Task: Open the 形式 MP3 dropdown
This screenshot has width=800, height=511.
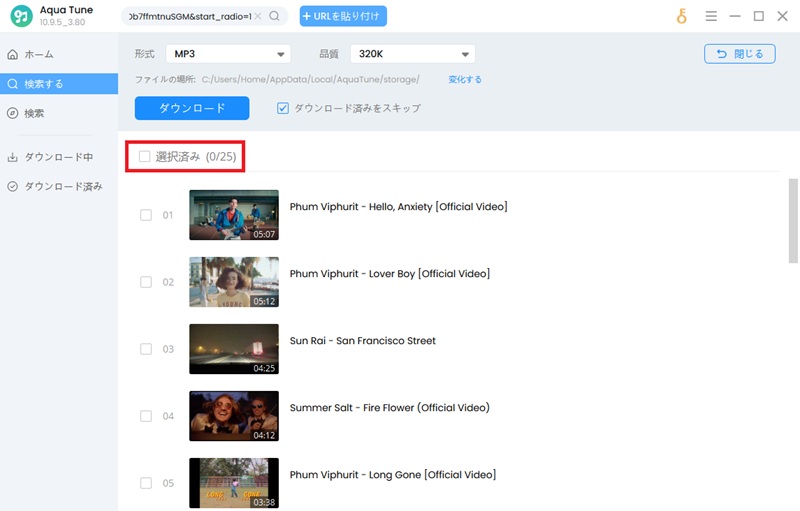Action: coord(228,54)
